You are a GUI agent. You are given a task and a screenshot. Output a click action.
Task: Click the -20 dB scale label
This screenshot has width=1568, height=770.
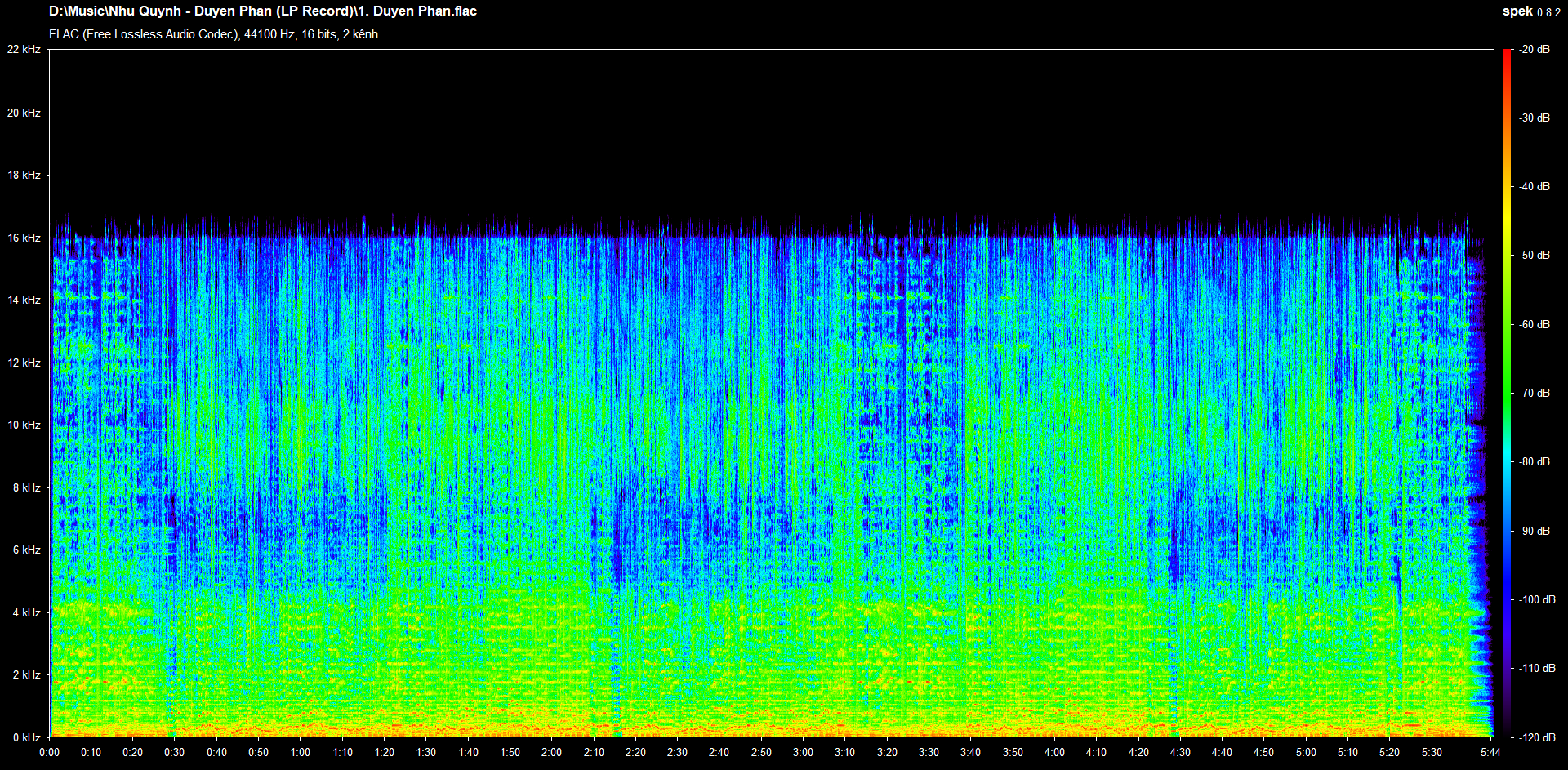pos(1533,50)
